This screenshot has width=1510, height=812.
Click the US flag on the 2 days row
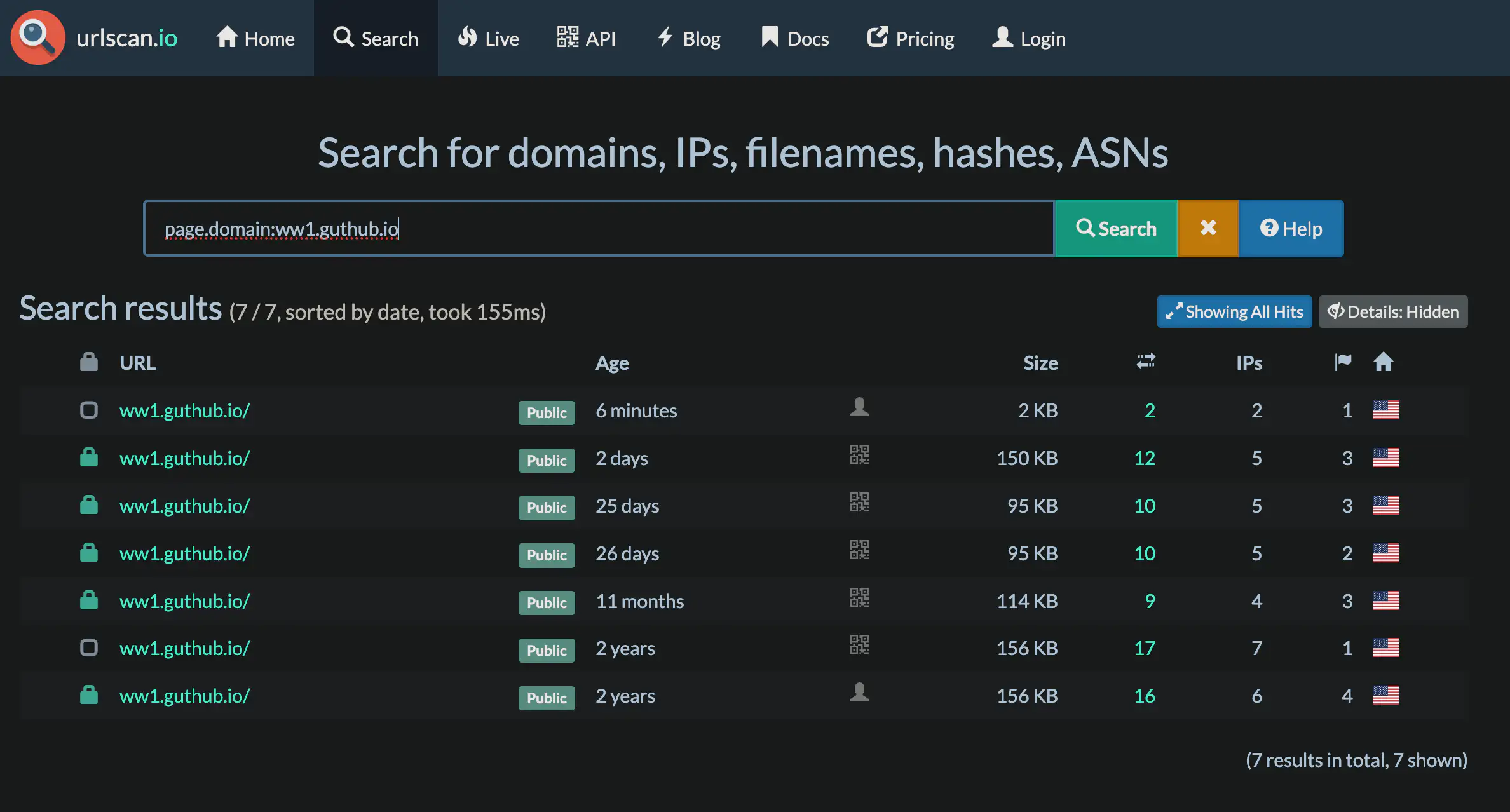point(1385,457)
